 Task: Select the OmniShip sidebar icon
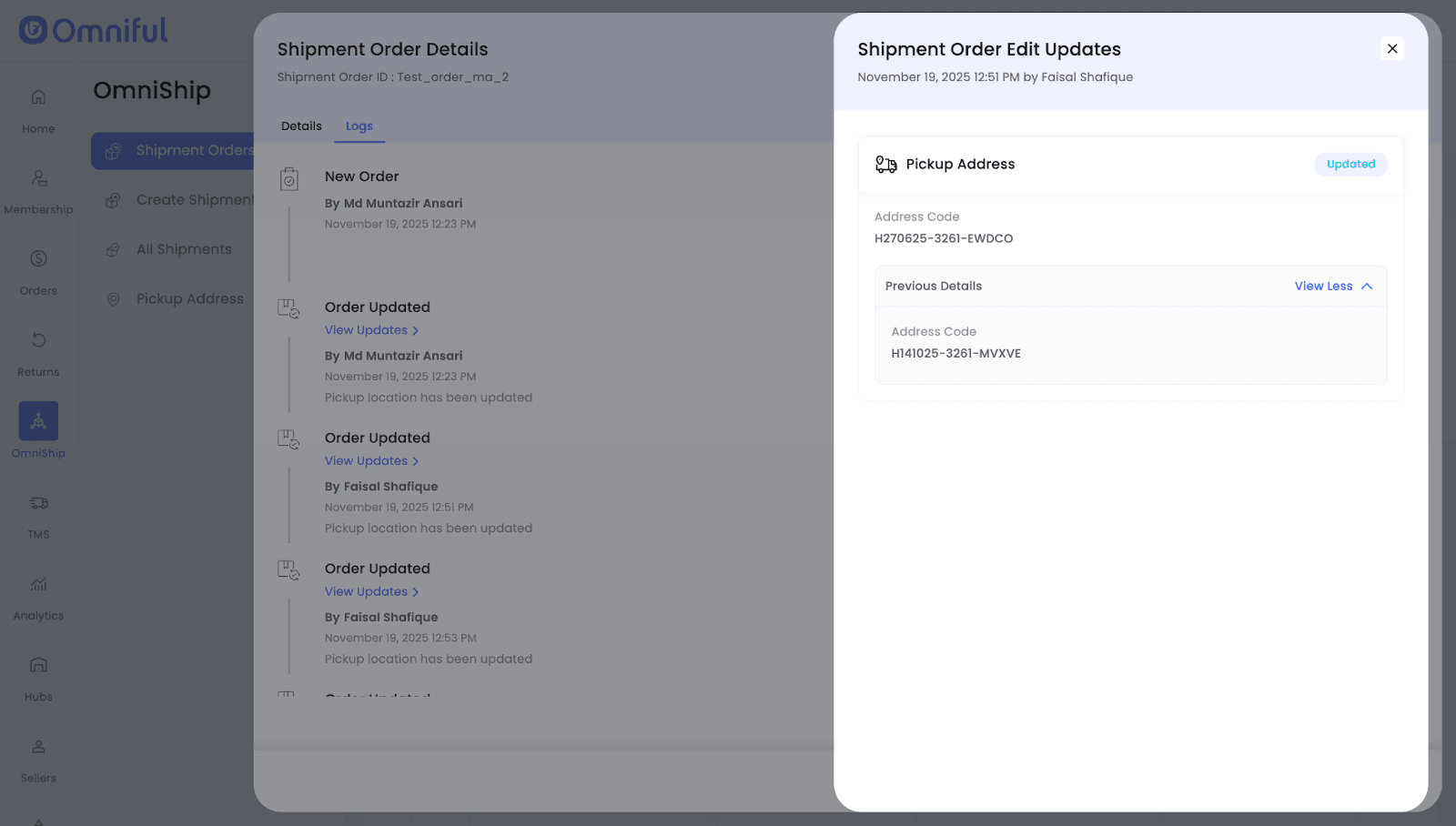coord(38,421)
